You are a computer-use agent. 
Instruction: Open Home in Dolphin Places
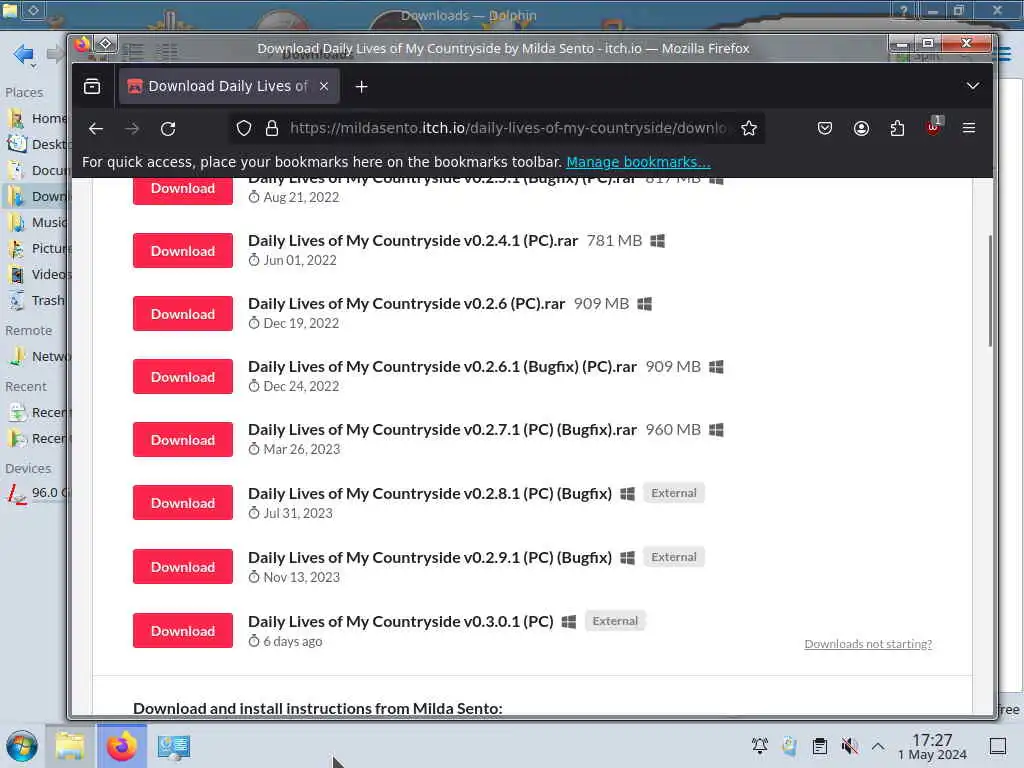[x=38, y=118]
